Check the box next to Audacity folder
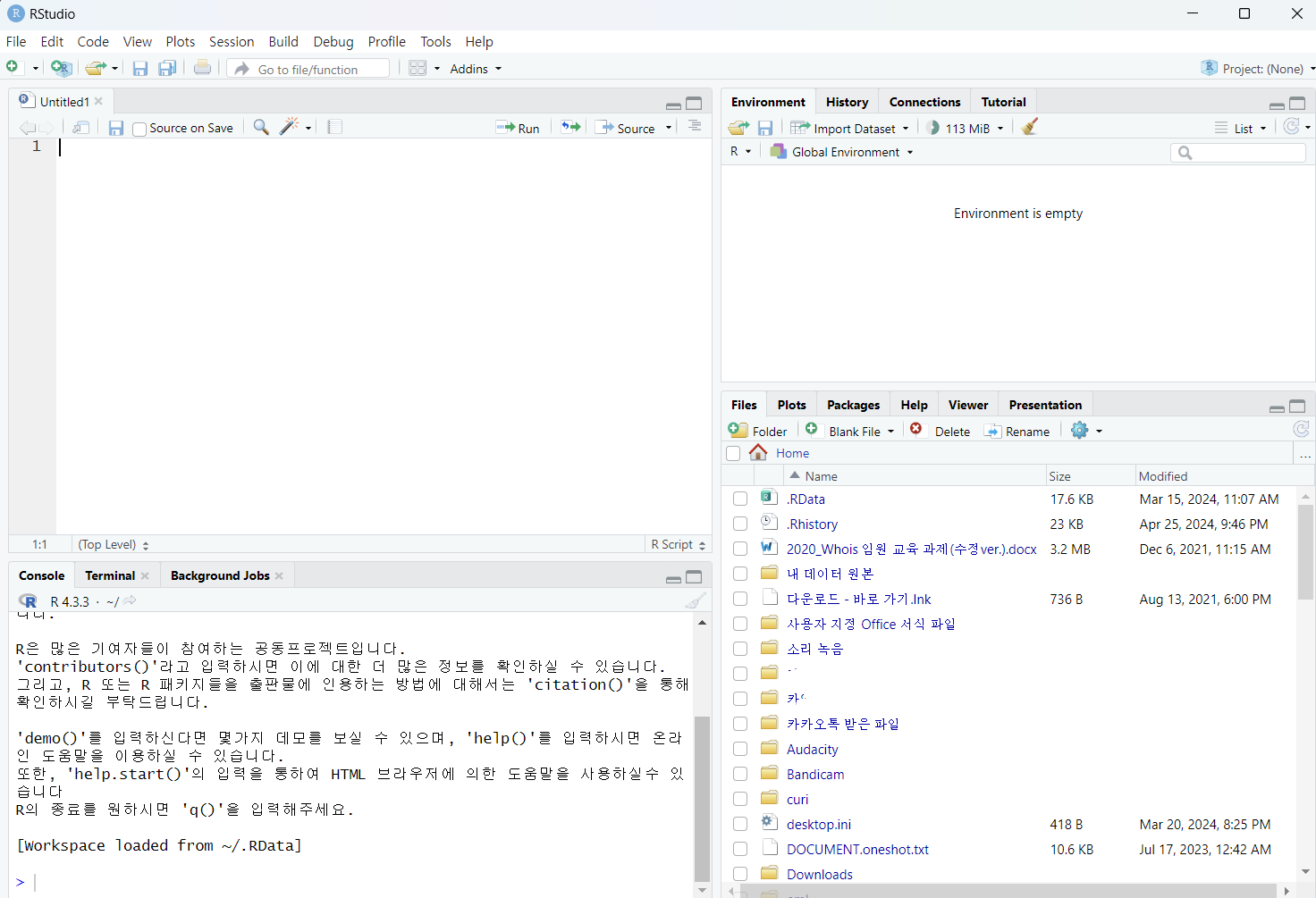 pyautogui.click(x=740, y=749)
